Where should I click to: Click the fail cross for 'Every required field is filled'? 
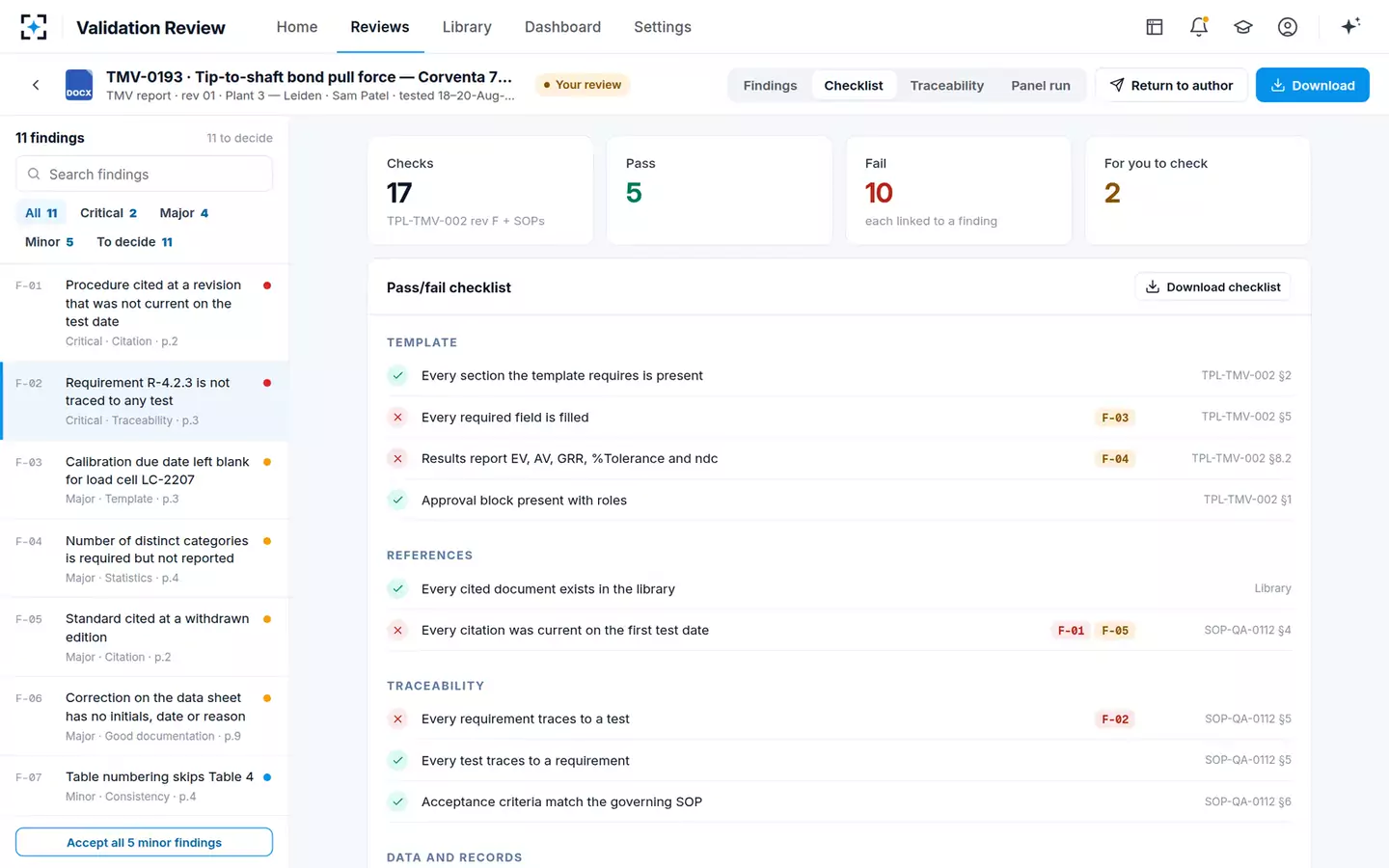[397, 418]
